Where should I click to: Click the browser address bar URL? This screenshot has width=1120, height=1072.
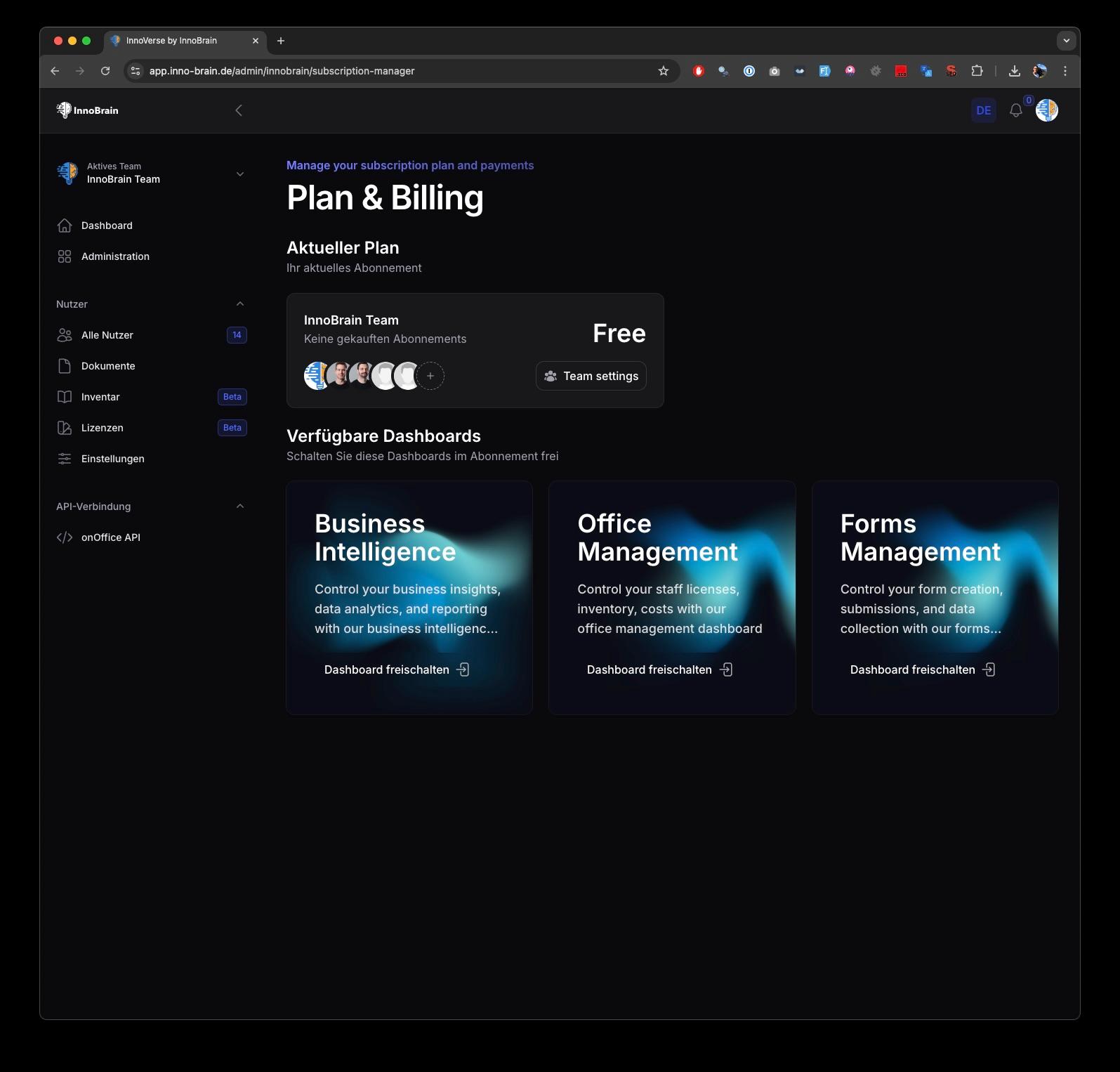coord(282,71)
